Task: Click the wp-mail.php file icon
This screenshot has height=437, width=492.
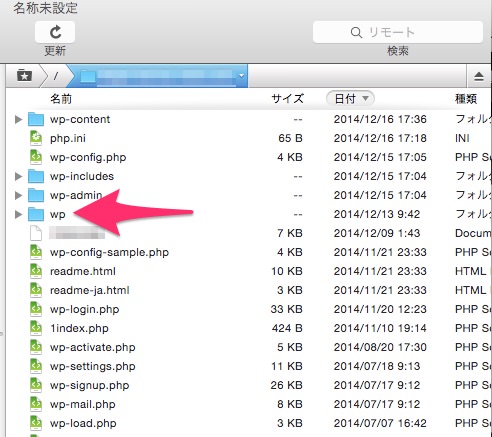Action: pos(36,404)
